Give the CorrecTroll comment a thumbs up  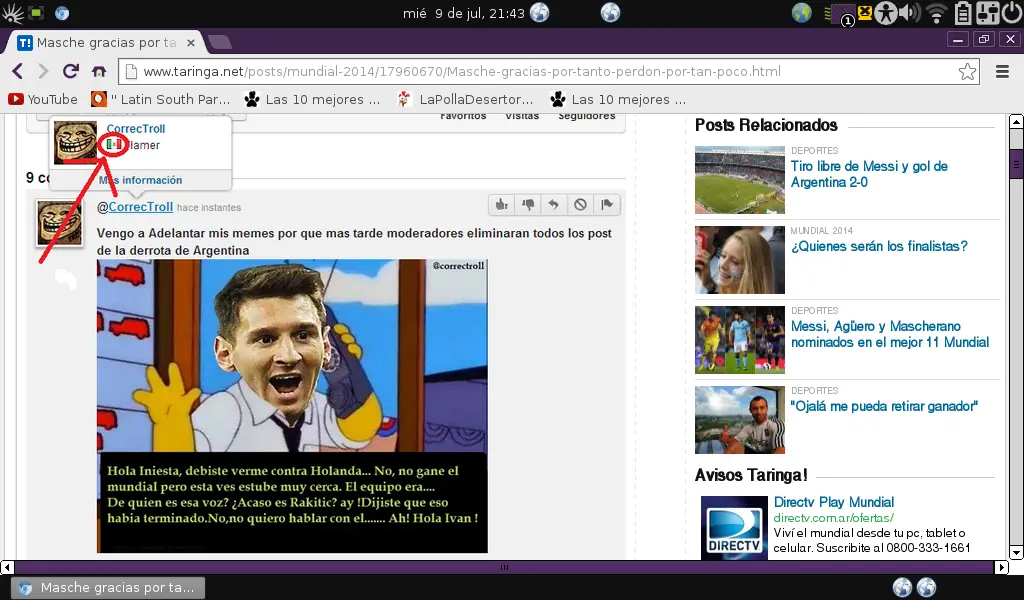point(502,204)
